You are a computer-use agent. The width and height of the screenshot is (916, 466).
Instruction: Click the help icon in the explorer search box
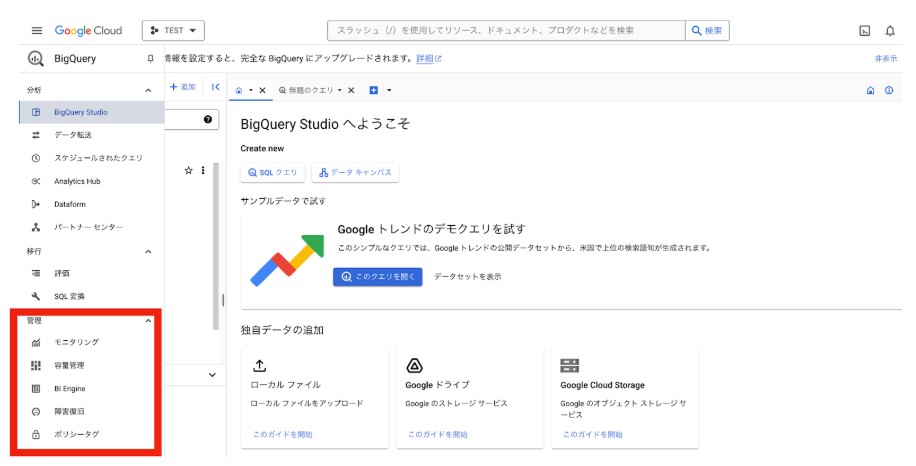208,120
